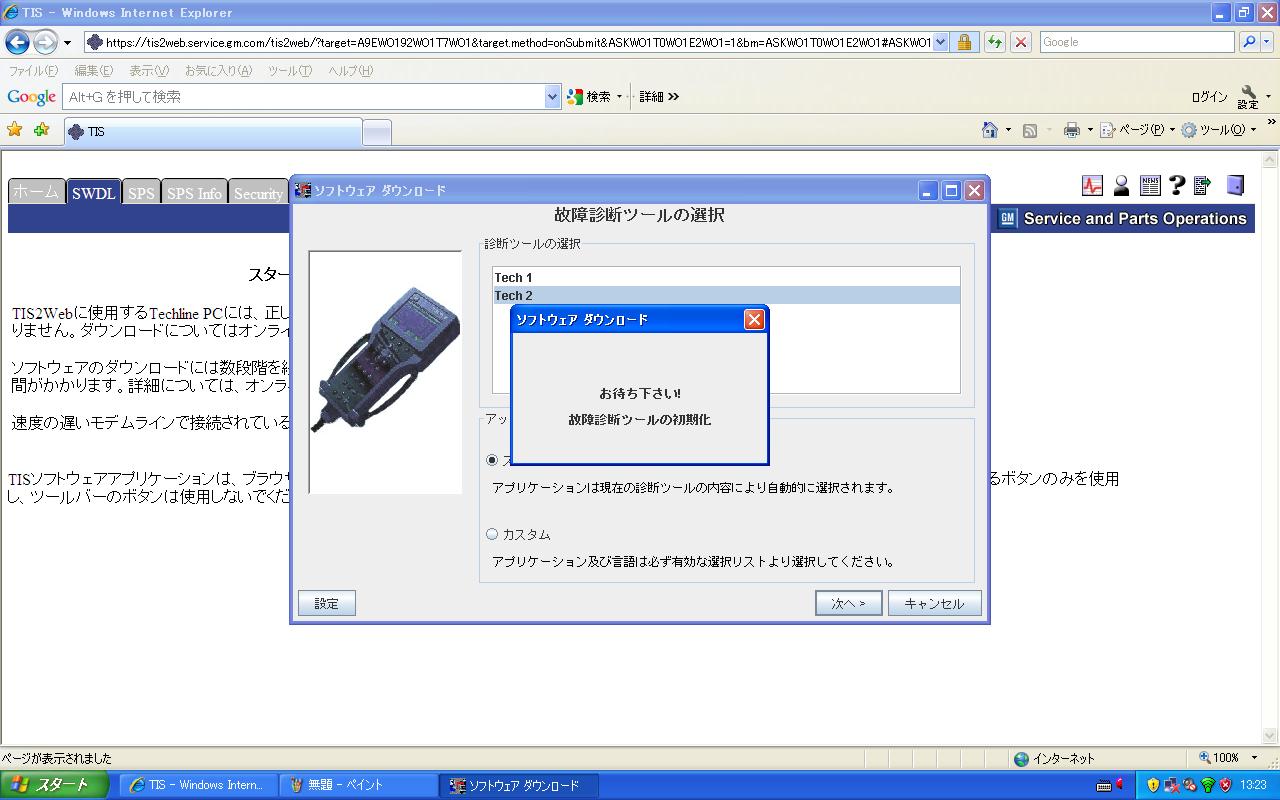Click the Add to Favorites star-plus icon
Image resolution: width=1280 pixels, height=800 pixels.
[x=41, y=130]
